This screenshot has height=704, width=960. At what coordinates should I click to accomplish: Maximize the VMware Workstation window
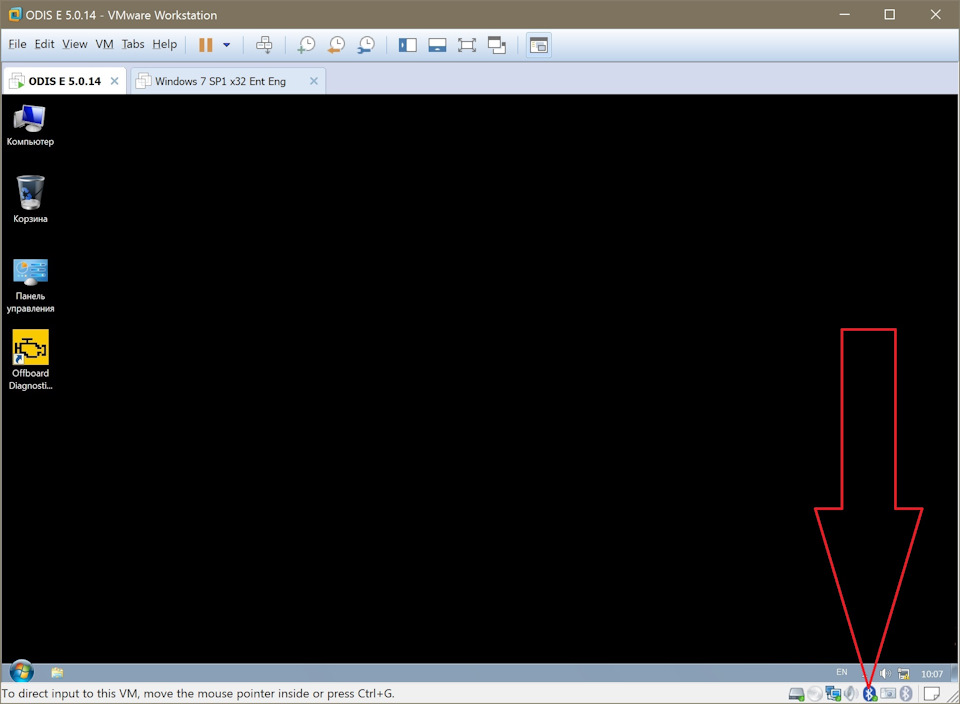[x=890, y=15]
